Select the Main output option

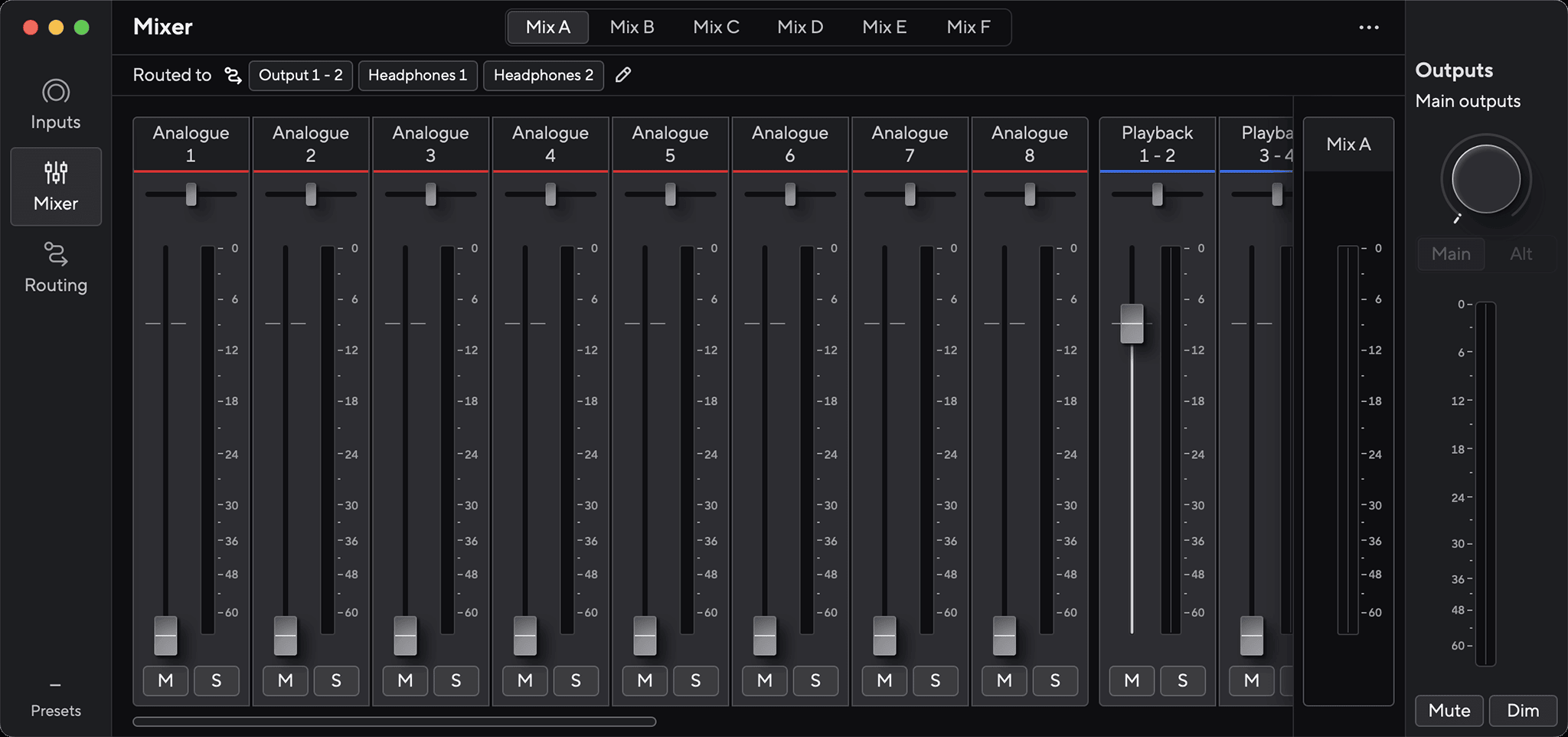pyautogui.click(x=1451, y=254)
